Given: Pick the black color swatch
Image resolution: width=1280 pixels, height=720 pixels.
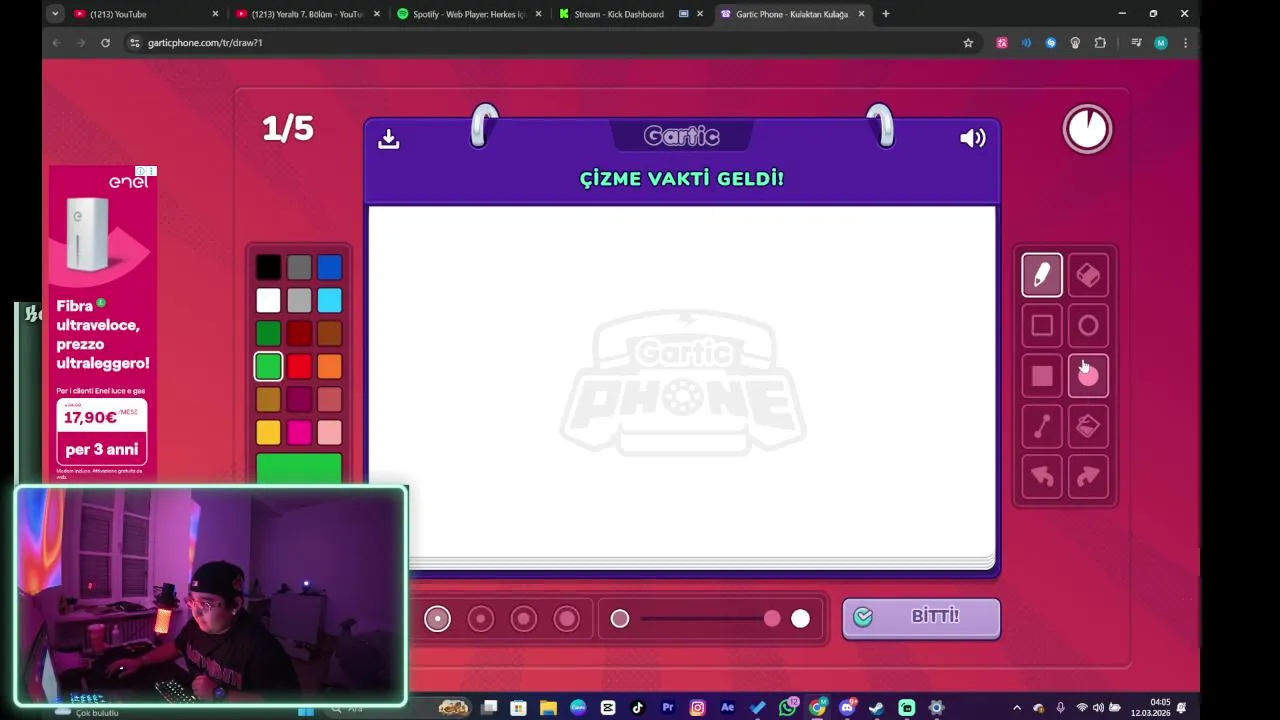Looking at the screenshot, I should pos(268,267).
